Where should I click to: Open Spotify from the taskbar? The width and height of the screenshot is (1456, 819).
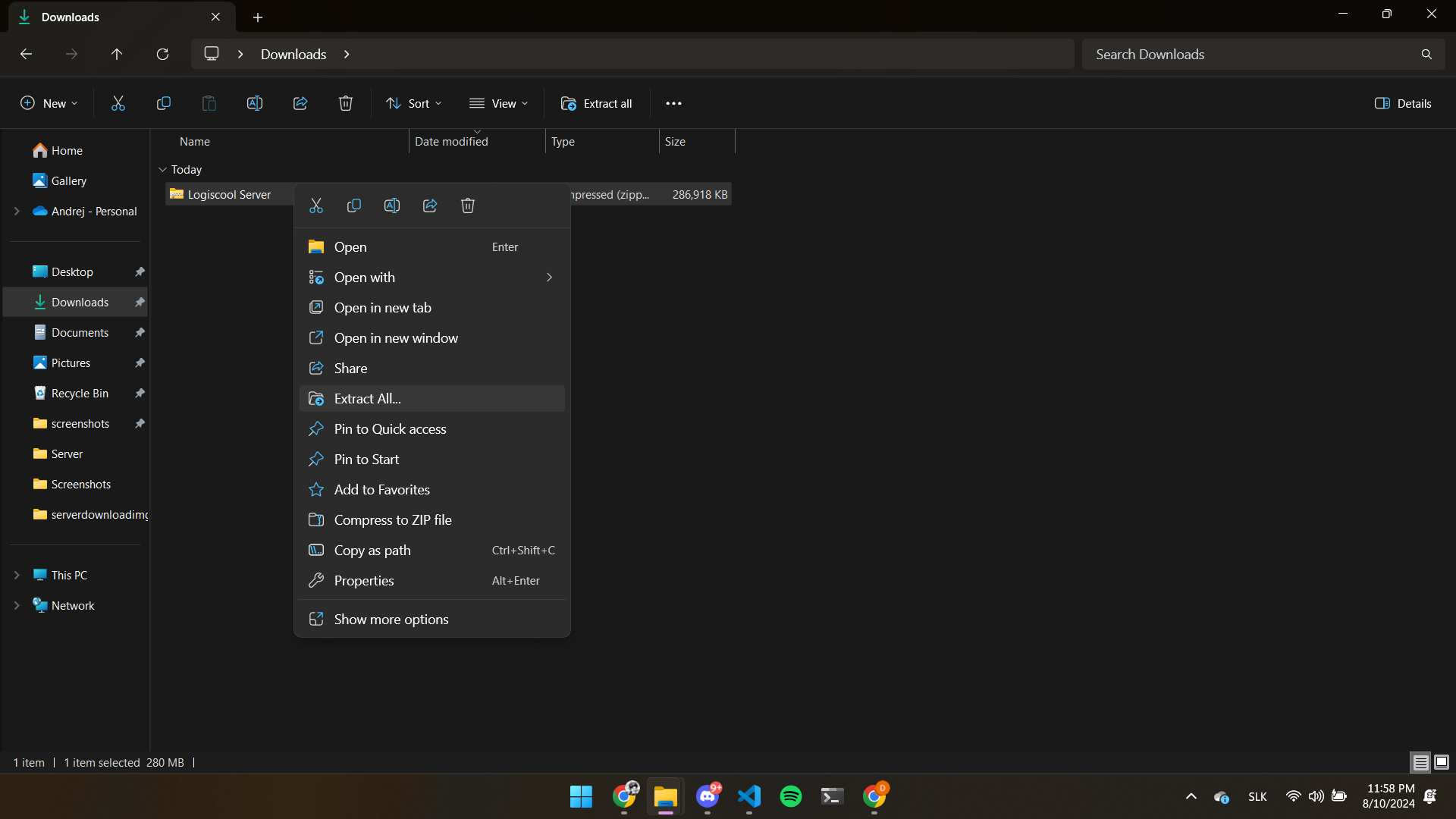[x=791, y=796]
